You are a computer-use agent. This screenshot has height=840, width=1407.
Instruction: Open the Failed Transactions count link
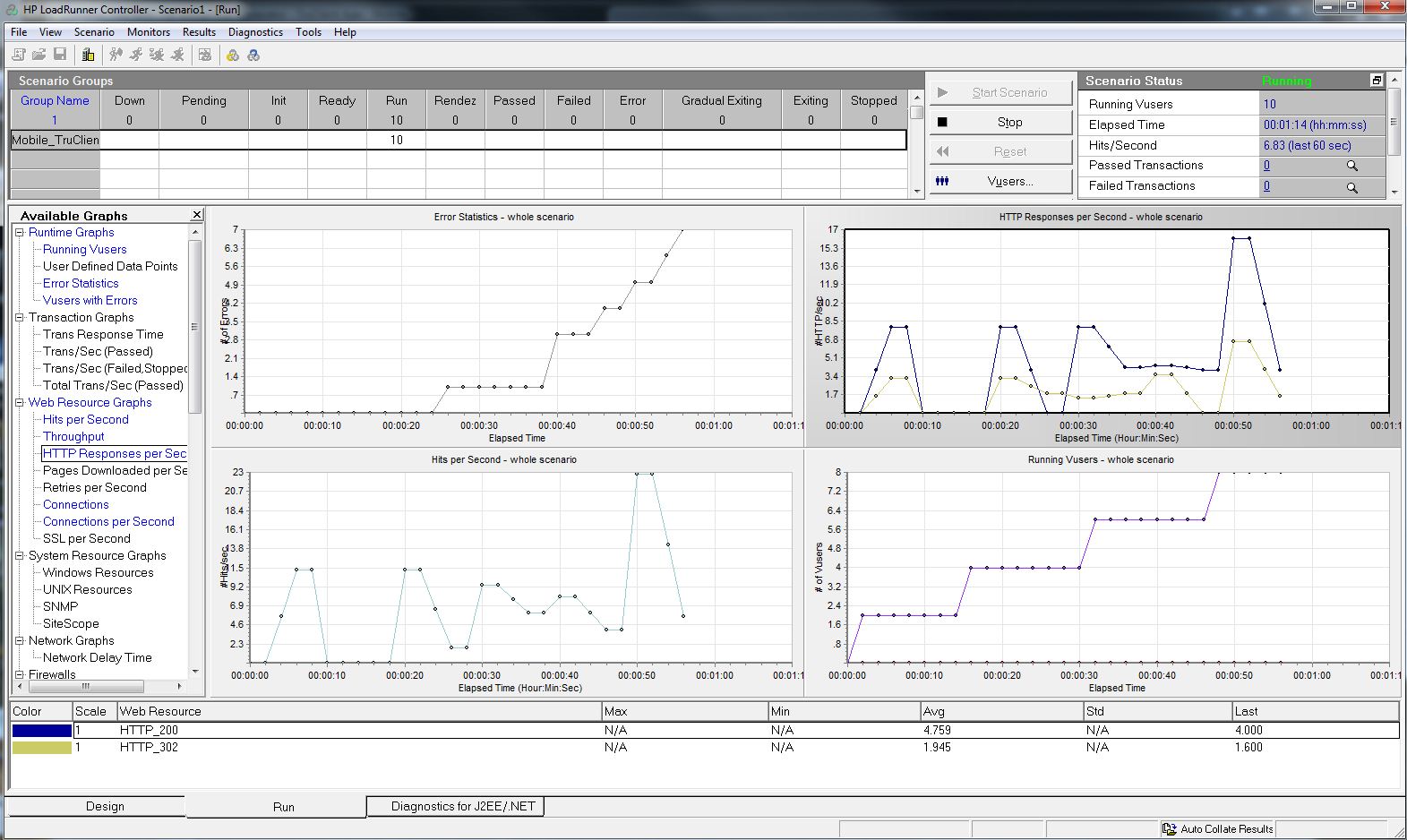coord(1266,186)
